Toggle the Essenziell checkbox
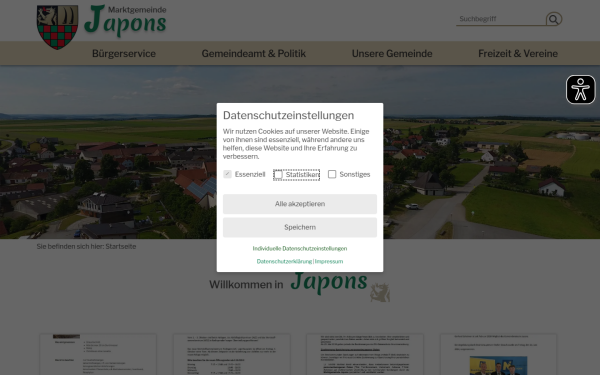Viewport: 600px width, 375px height. tap(228, 174)
